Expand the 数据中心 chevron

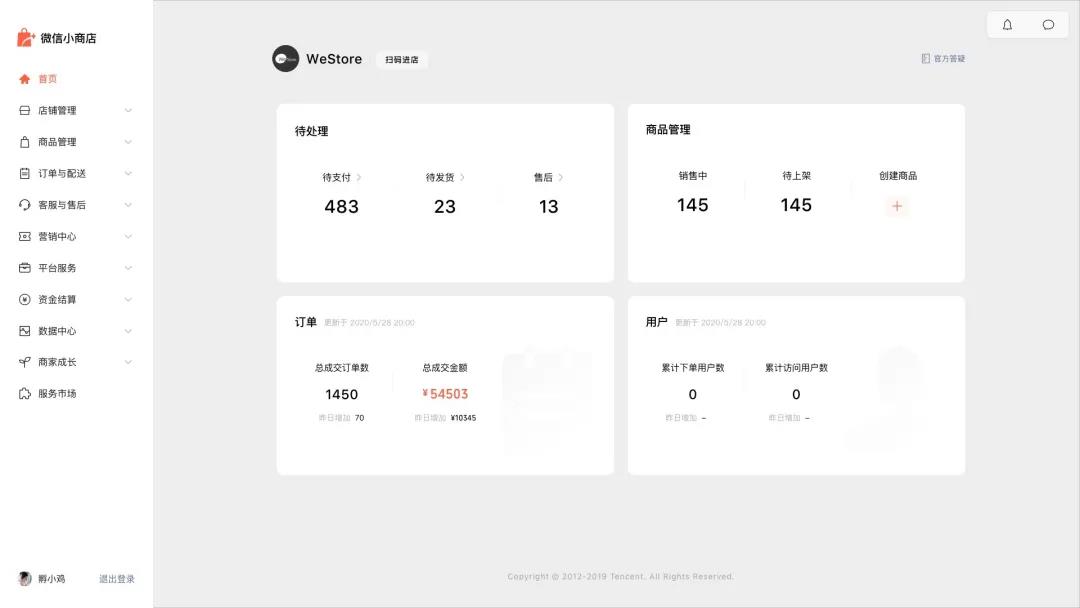128,331
